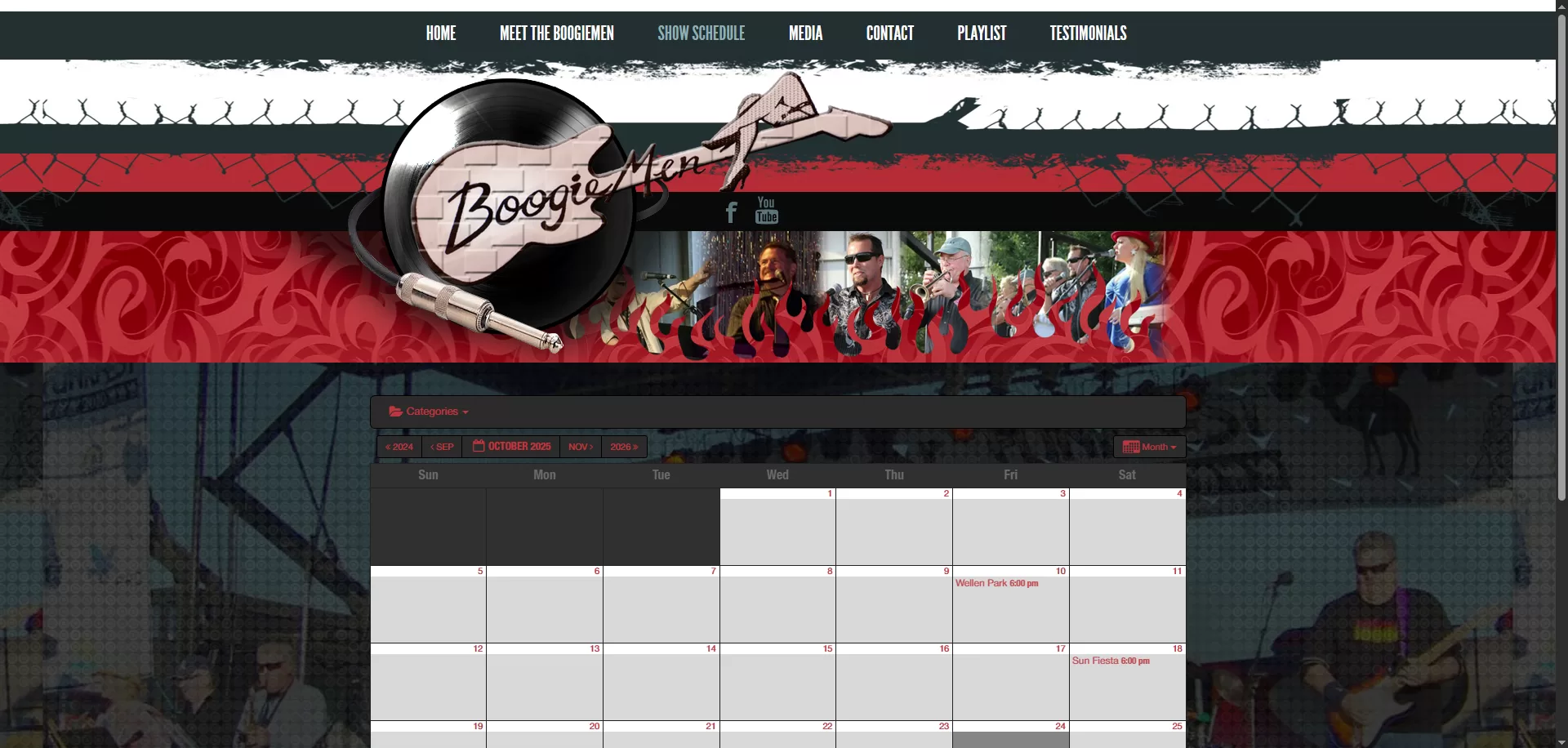Expand the Categories dropdown
The width and height of the screenshot is (1568, 748).
(x=430, y=412)
